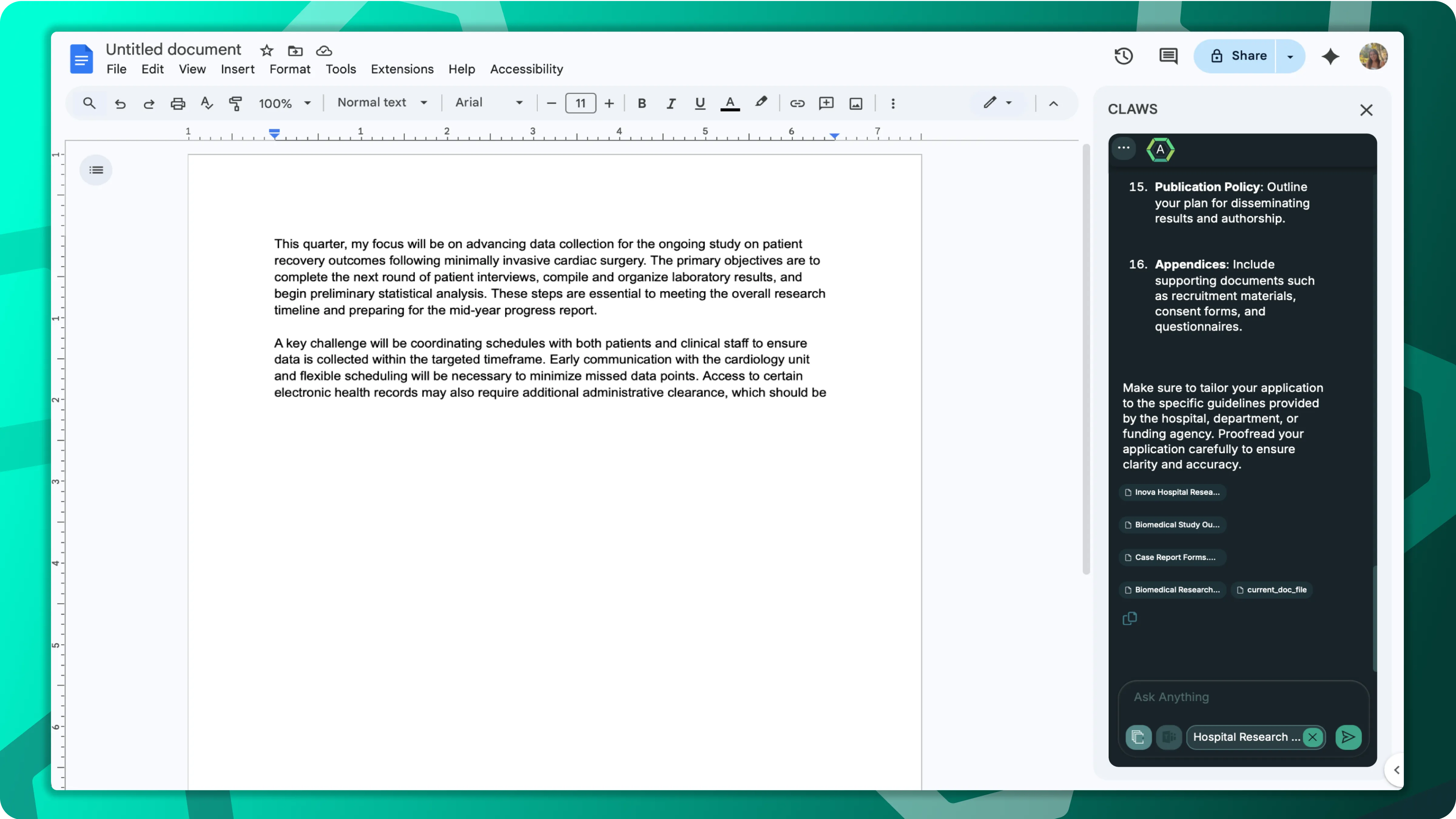Click the spell check icon

206,103
